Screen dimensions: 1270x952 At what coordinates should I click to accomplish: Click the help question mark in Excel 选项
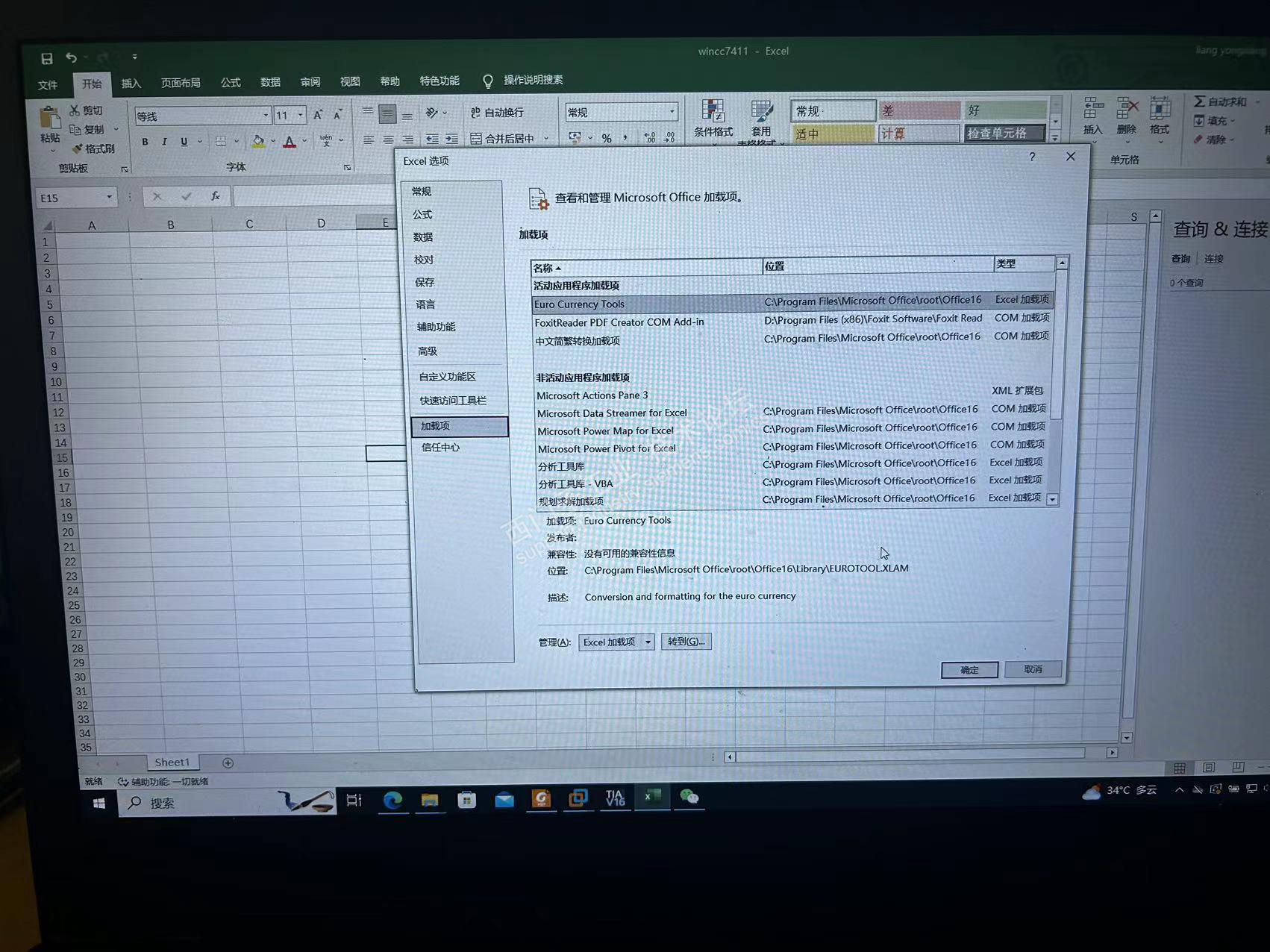(x=1032, y=157)
